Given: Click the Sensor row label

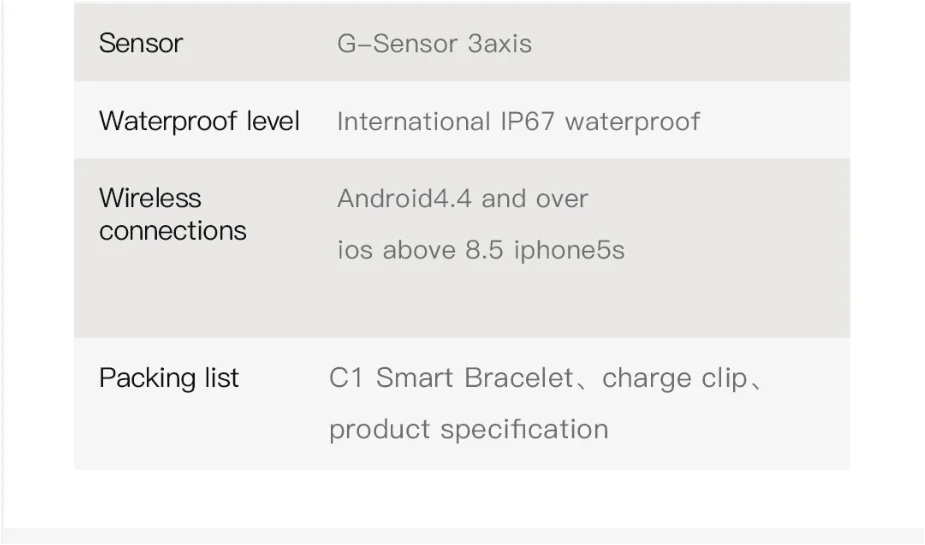Looking at the screenshot, I should coord(141,43).
